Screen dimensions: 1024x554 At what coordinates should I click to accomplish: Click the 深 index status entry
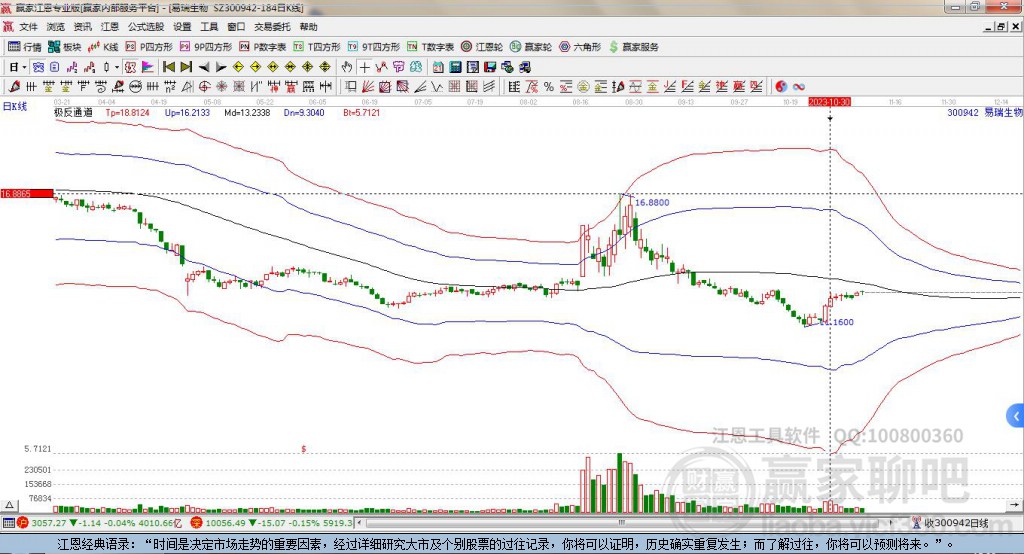pyautogui.click(x=271, y=523)
